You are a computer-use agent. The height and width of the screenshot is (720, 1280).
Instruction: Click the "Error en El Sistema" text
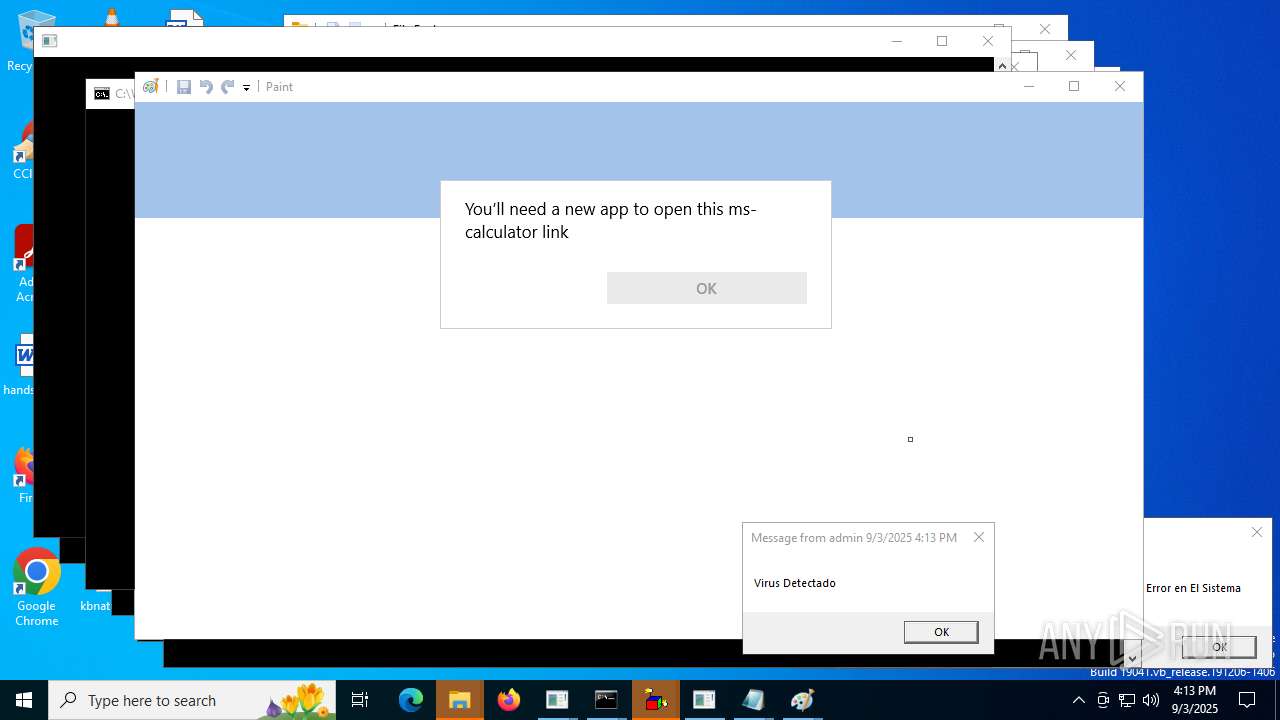[1193, 588]
